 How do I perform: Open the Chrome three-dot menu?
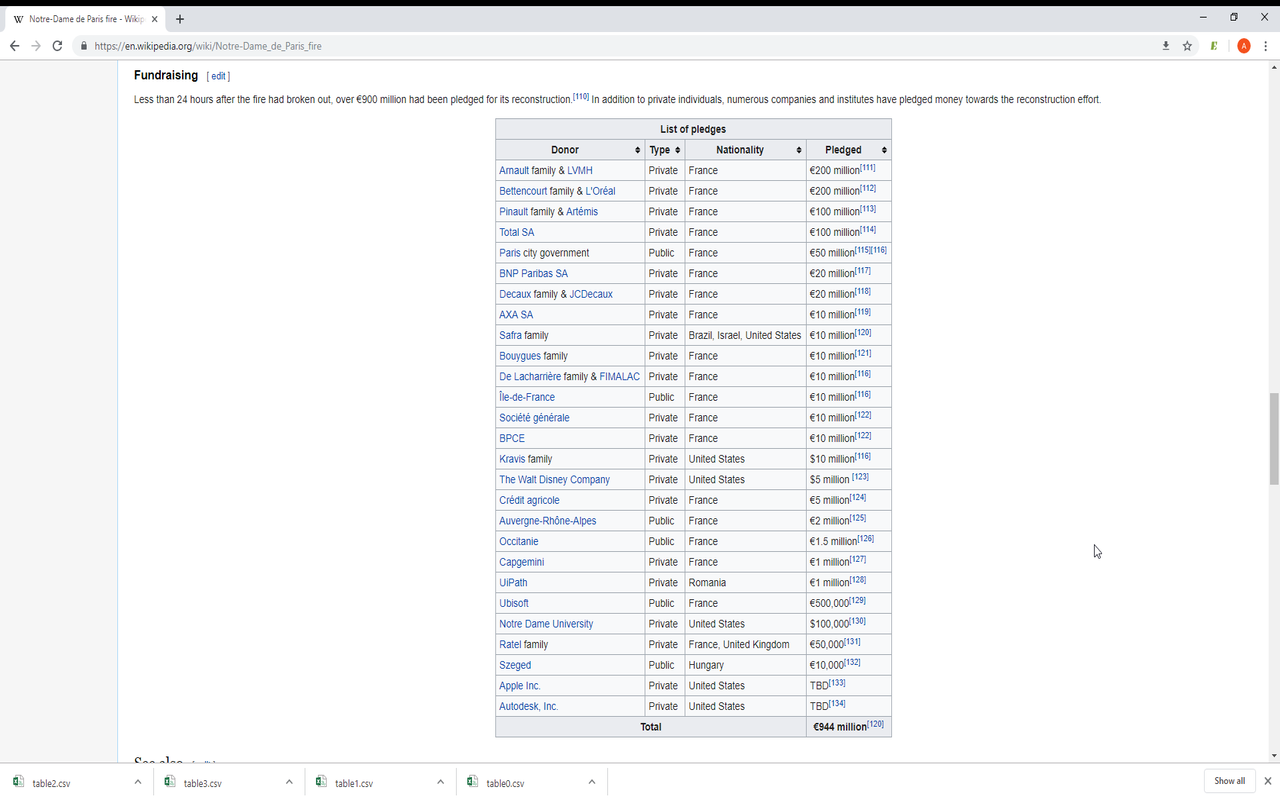(x=1267, y=46)
